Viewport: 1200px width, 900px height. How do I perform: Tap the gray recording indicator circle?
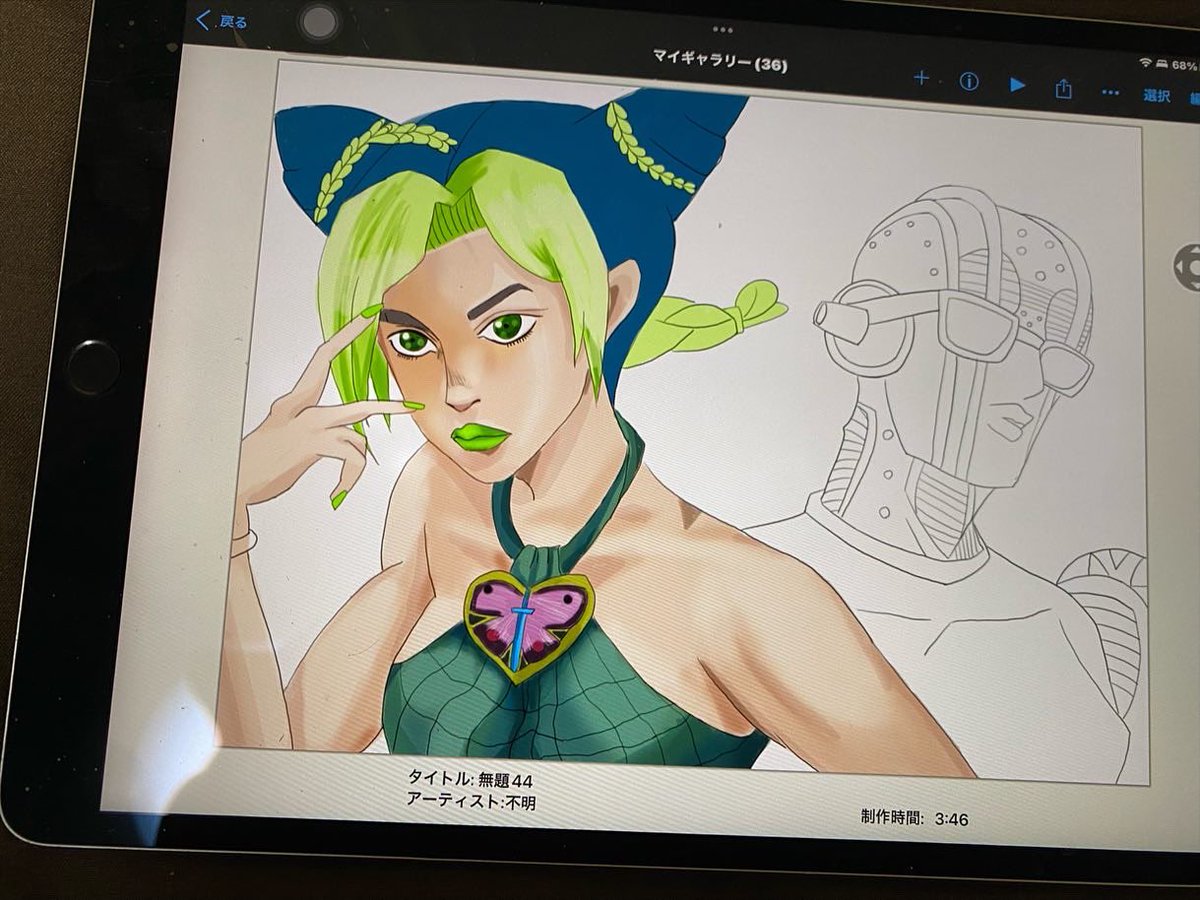click(x=319, y=22)
